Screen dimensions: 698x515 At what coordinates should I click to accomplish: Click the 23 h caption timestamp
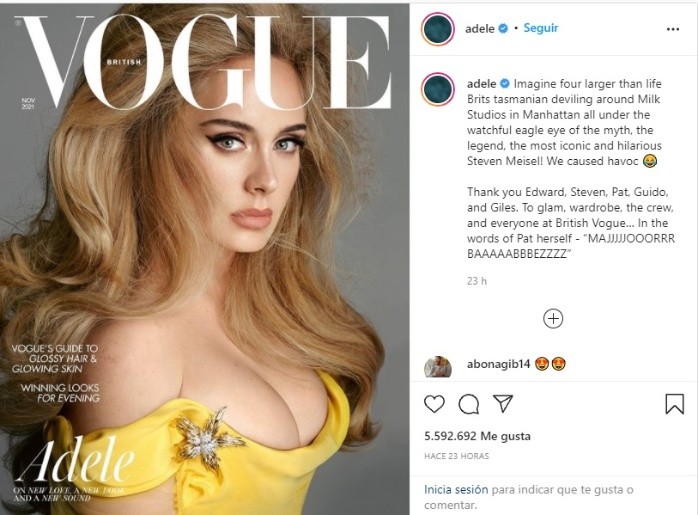click(477, 281)
